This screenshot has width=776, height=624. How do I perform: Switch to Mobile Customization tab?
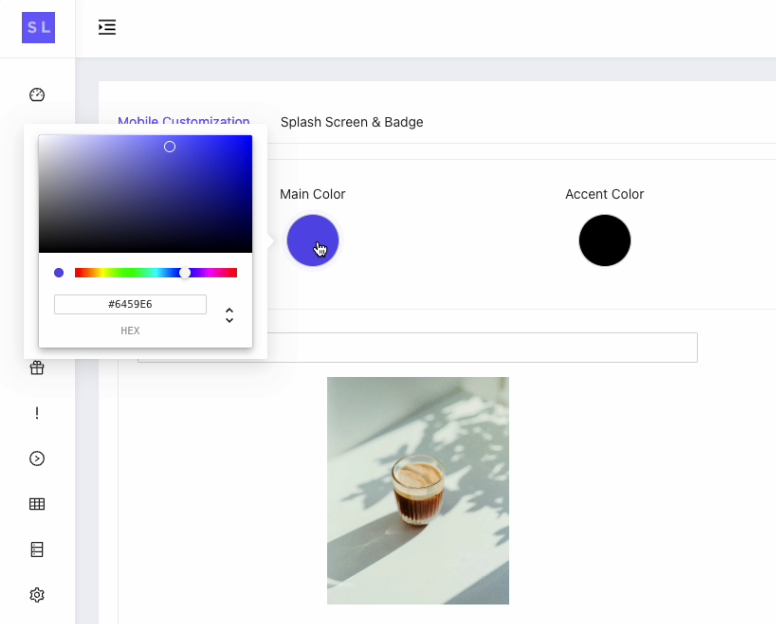pos(184,122)
